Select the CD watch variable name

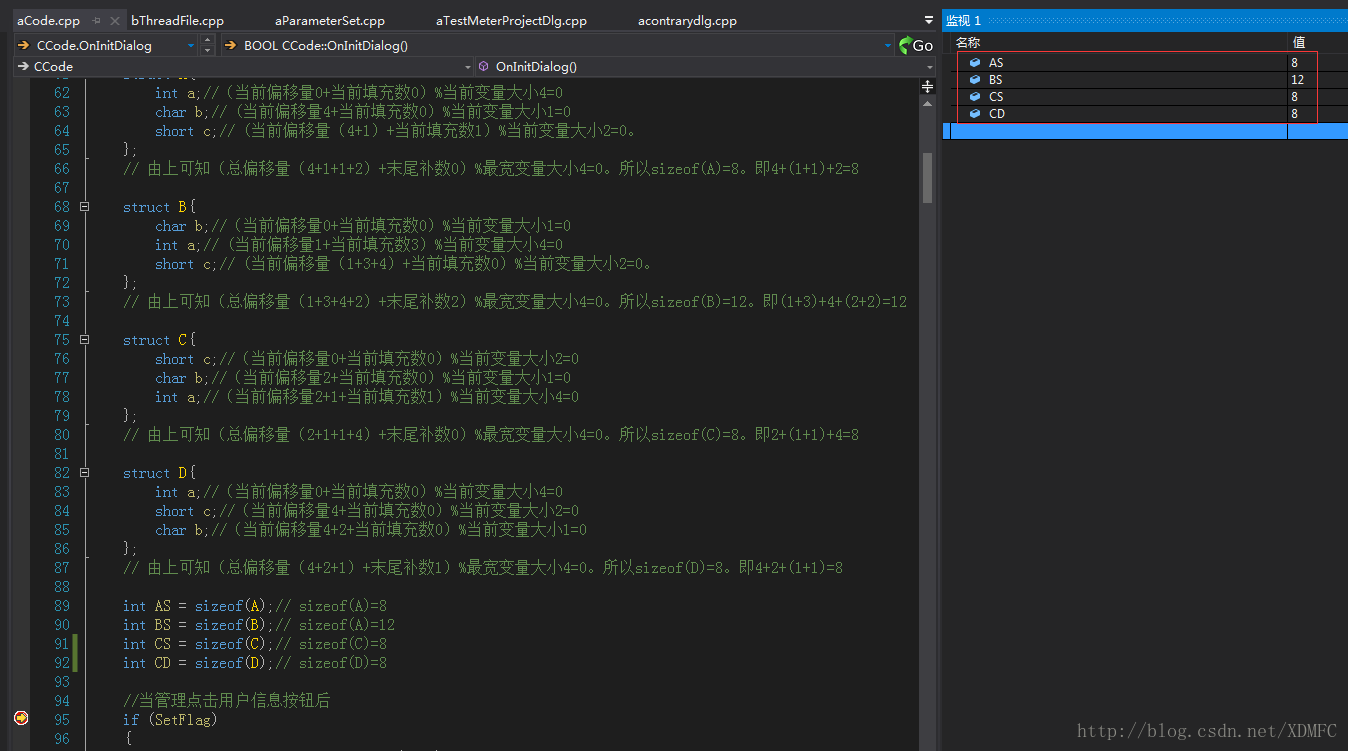997,114
